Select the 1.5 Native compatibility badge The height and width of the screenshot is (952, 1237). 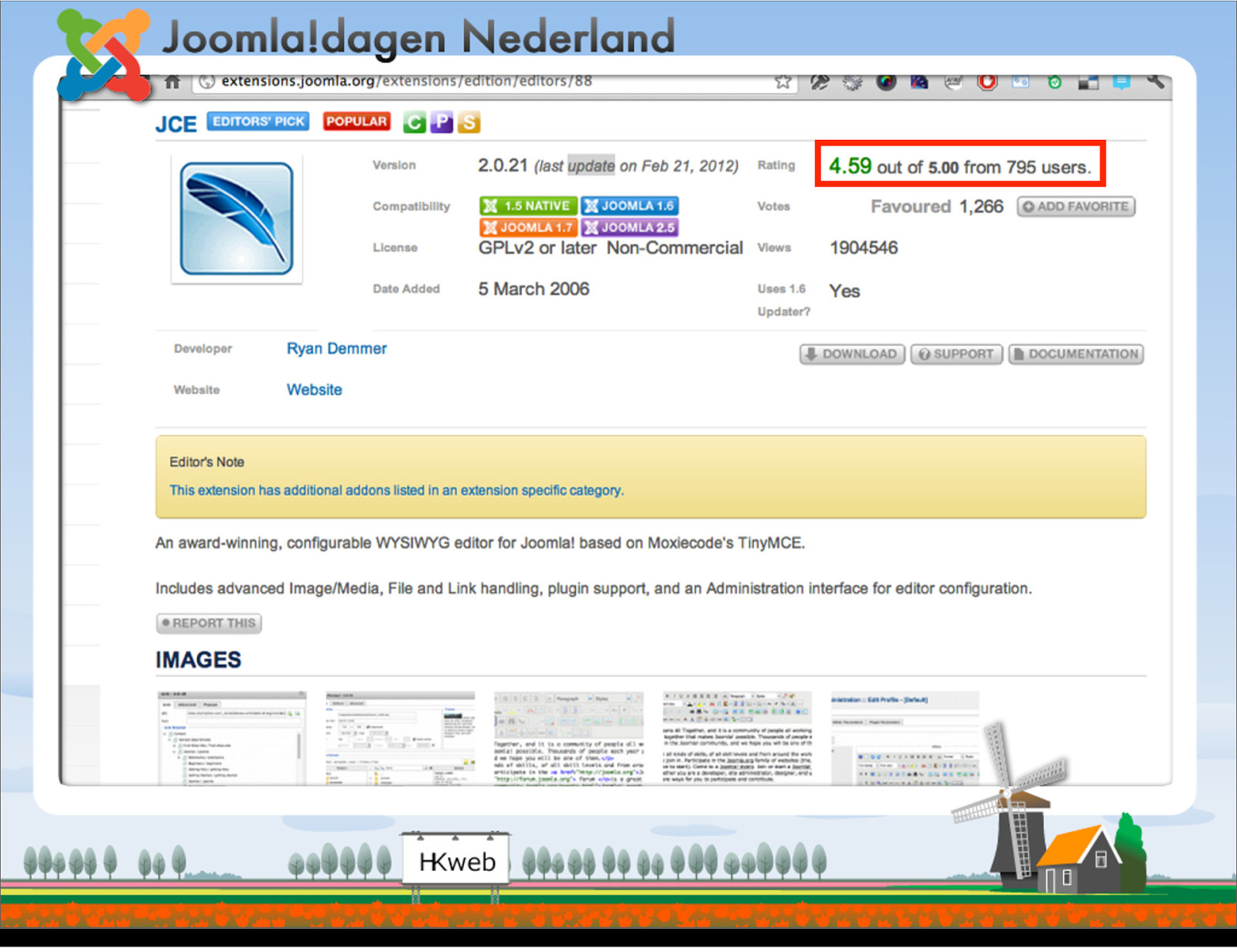coord(528,206)
